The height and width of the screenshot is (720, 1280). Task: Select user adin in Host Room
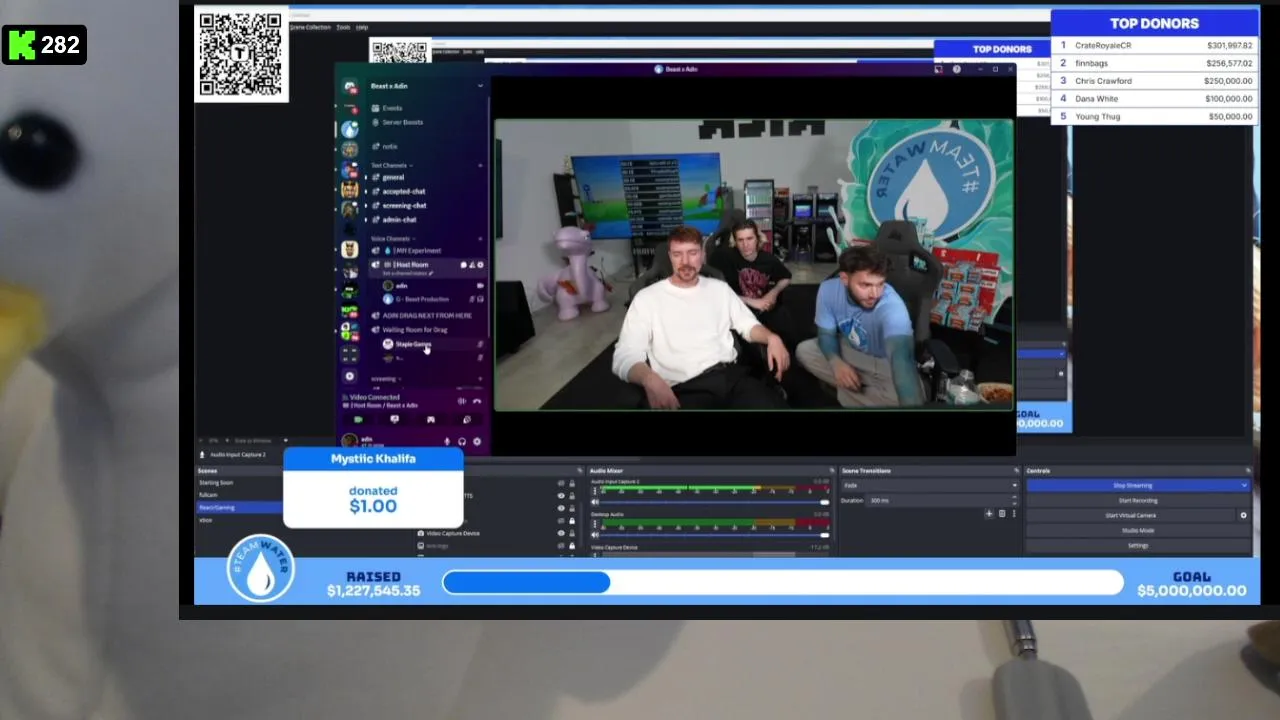click(x=401, y=285)
